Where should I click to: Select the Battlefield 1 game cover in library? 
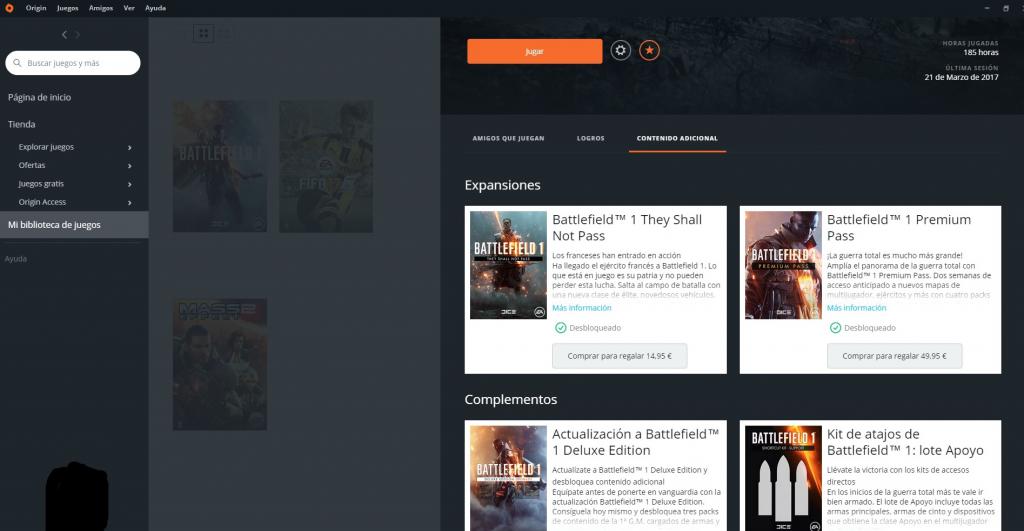(219, 166)
